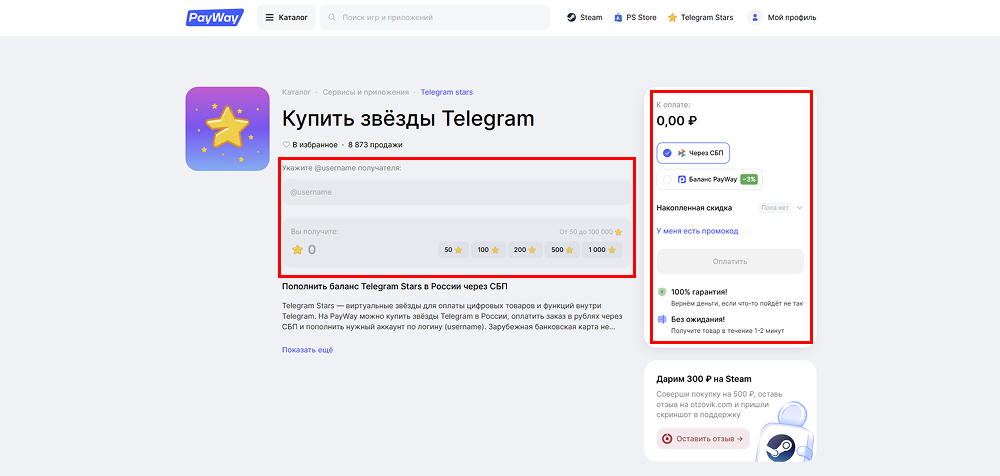Click the От 50 до 100 000 range text

tap(585, 232)
